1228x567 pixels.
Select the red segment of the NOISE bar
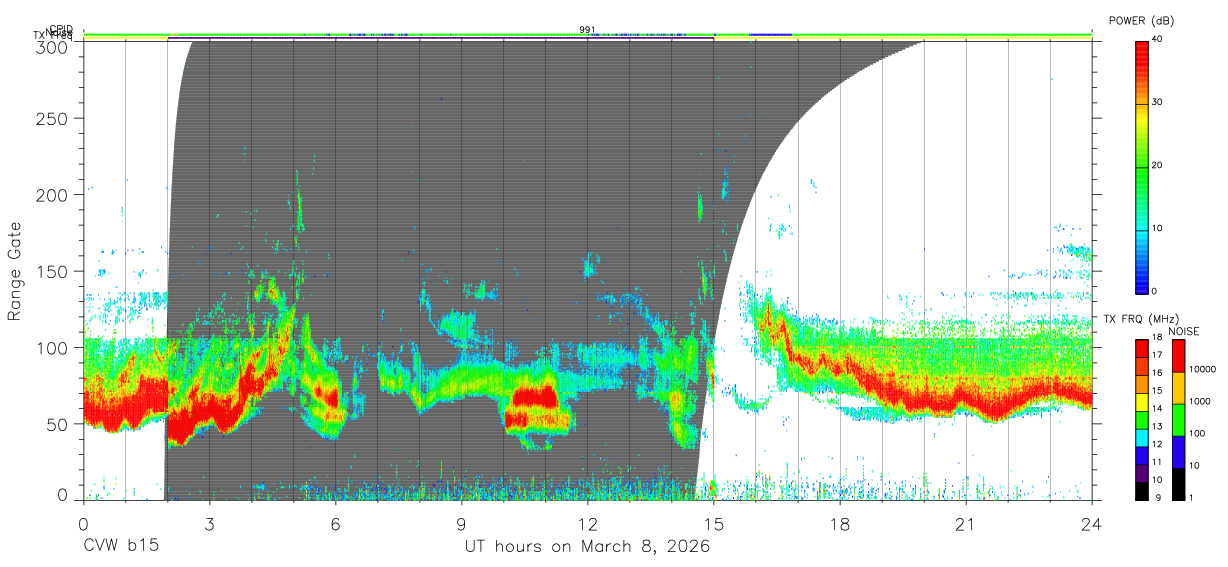[x=1178, y=356]
